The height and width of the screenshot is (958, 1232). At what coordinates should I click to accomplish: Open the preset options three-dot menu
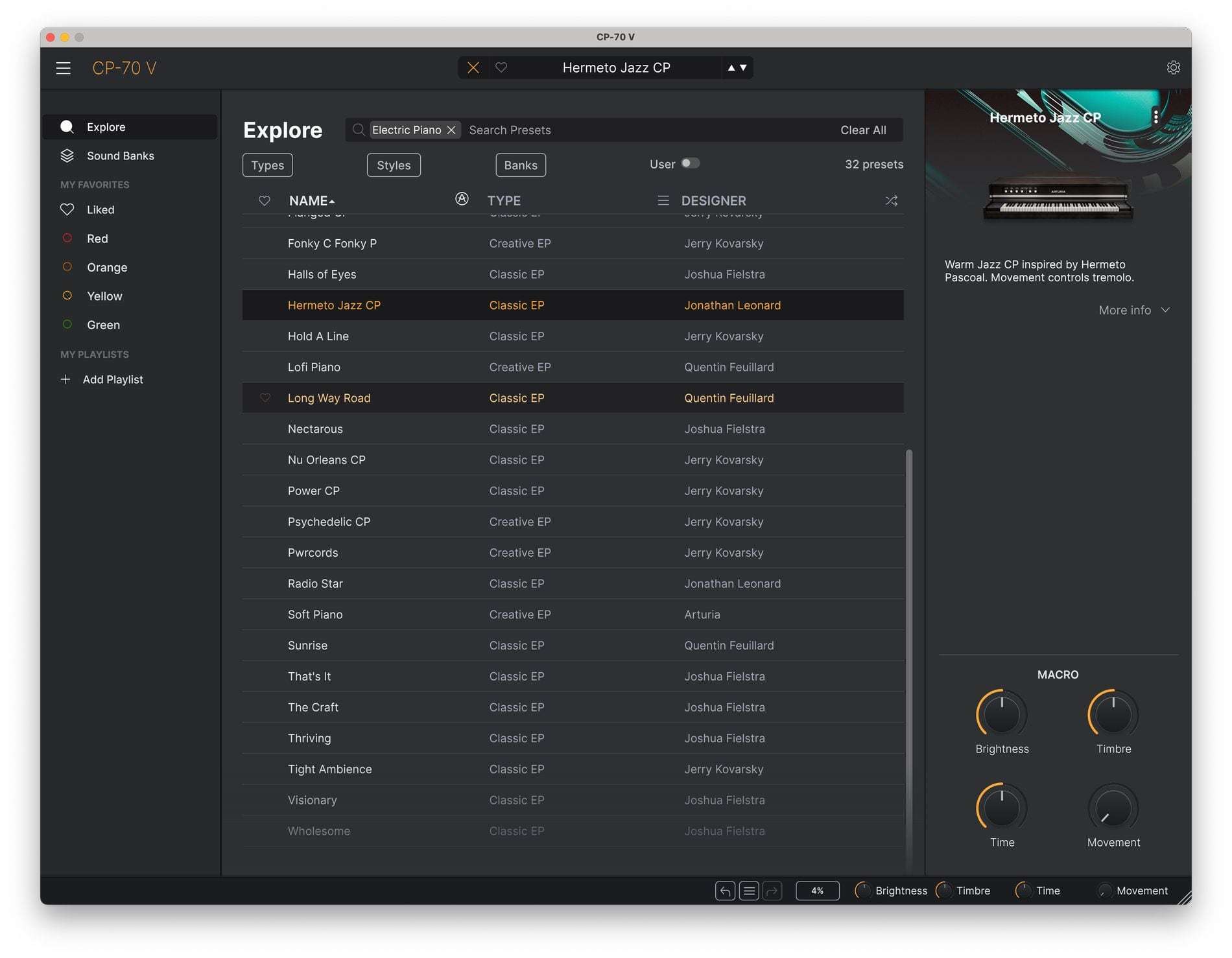(1155, 117)
